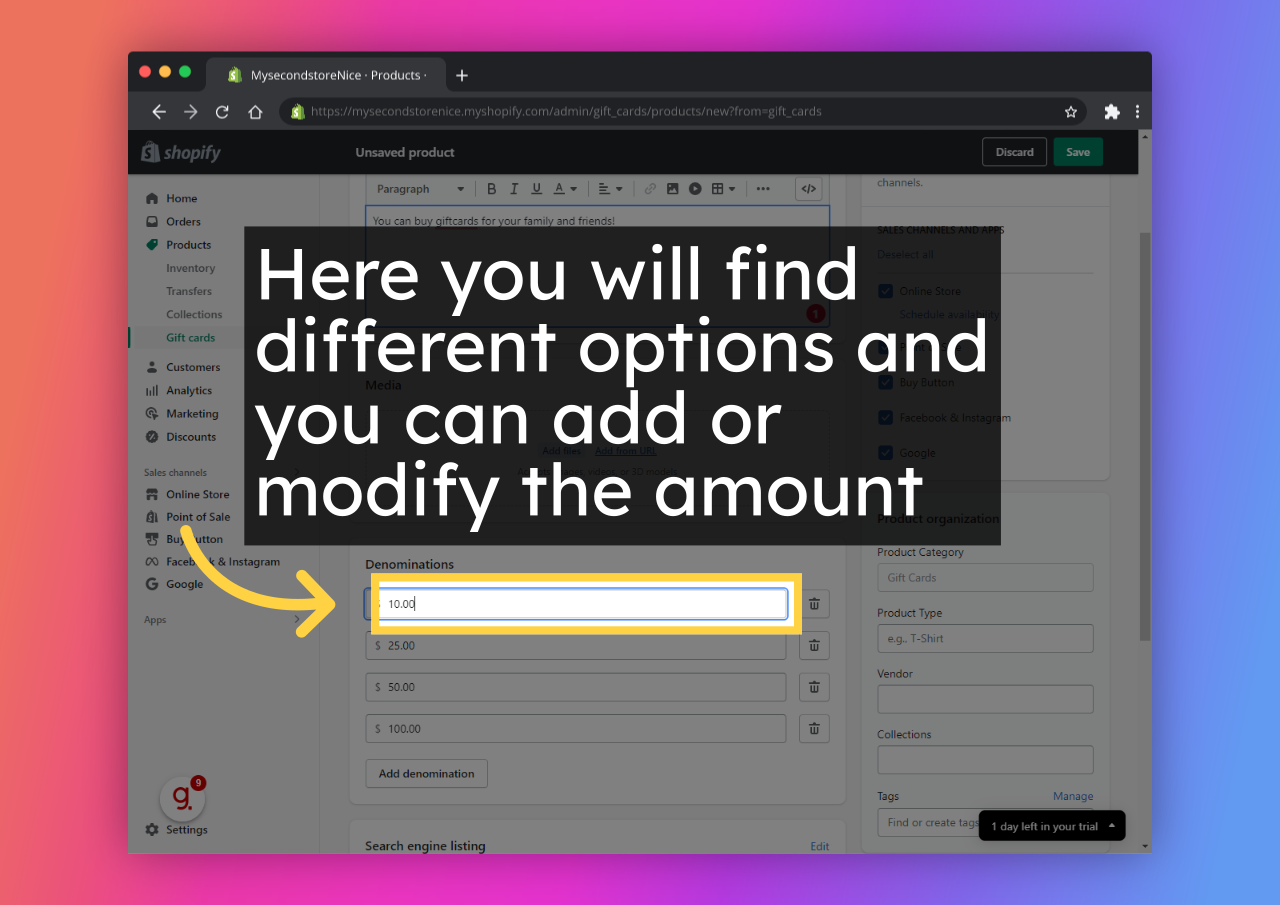This screenshot has width=1280, height=905.
Task: Uncheck Facebook & Instagram sales channel
Action: 885,417
